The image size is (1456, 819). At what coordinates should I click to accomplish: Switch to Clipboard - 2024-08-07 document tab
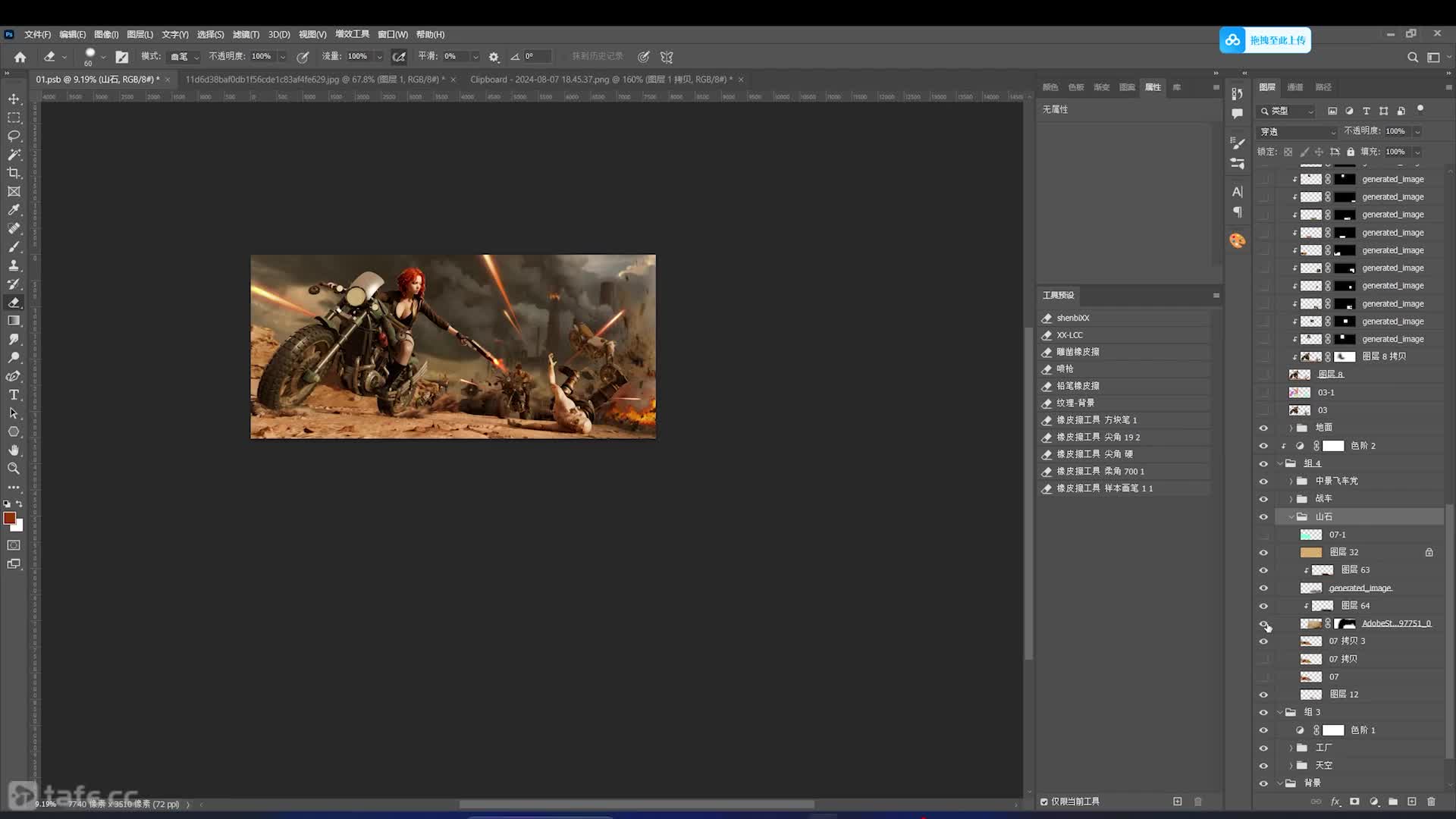point(601,80)
